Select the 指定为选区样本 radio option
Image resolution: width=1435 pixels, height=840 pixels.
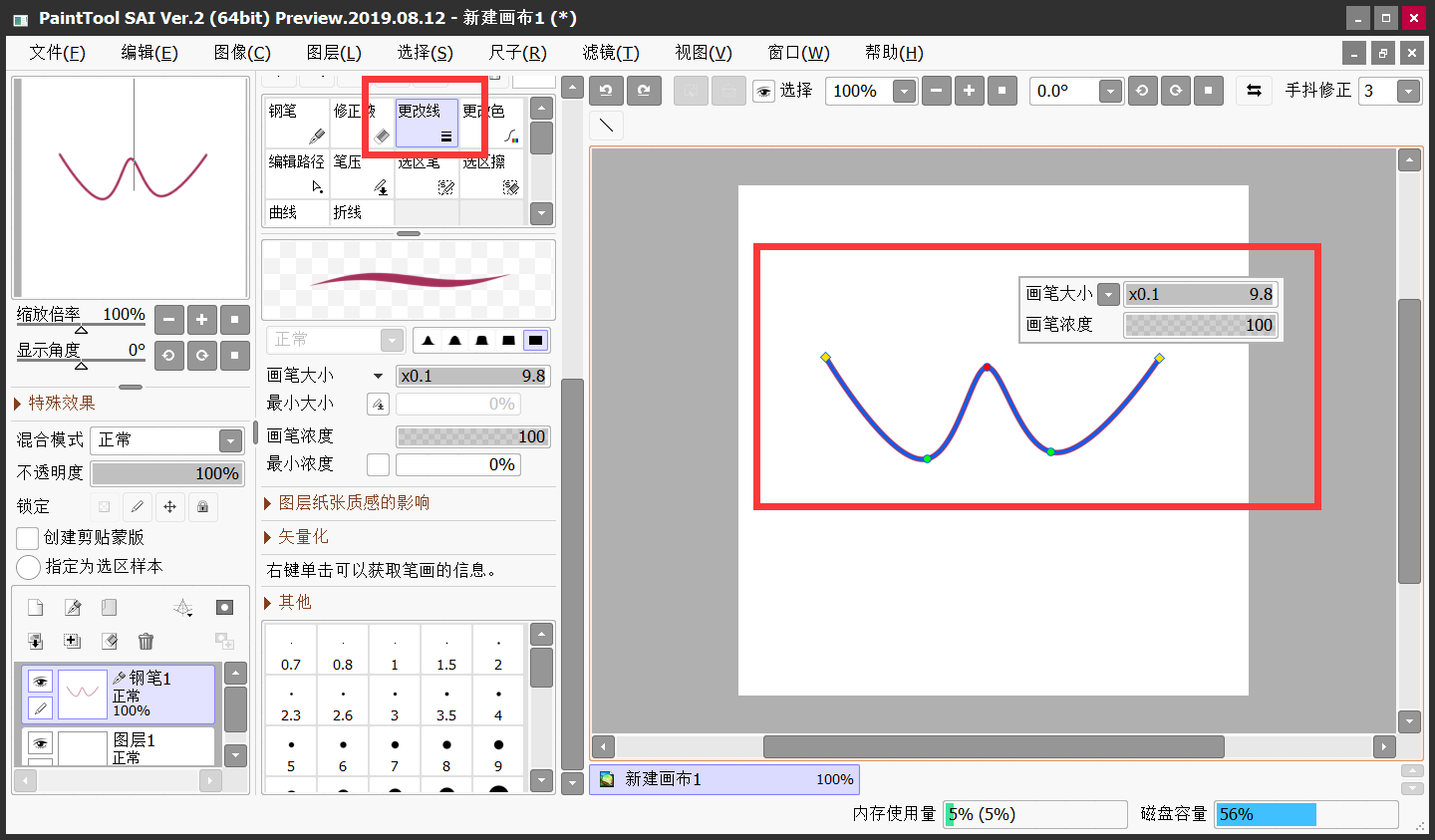(28, 567)
